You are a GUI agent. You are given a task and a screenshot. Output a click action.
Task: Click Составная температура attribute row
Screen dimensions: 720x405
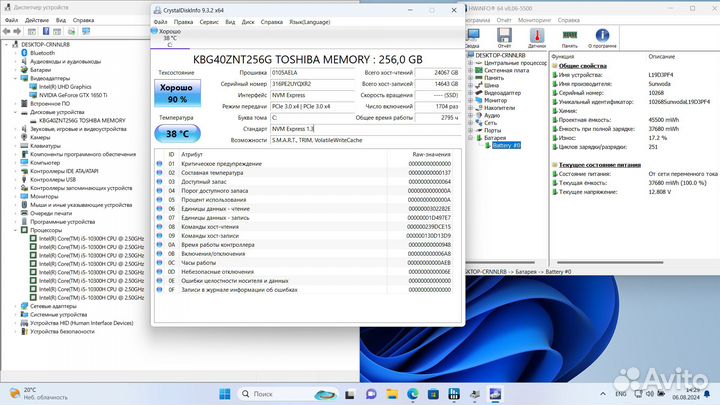pos(303,173)
